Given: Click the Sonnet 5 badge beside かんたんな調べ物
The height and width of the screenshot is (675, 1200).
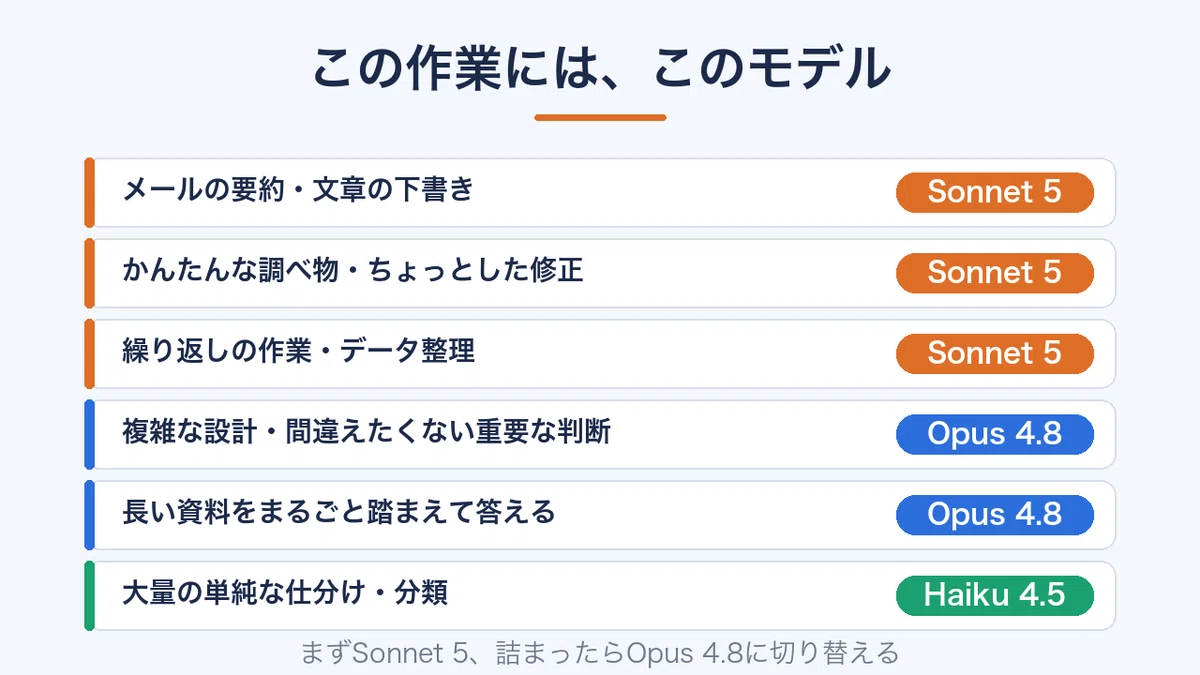Looking at the screenshot, I should (x=994, y=273).
